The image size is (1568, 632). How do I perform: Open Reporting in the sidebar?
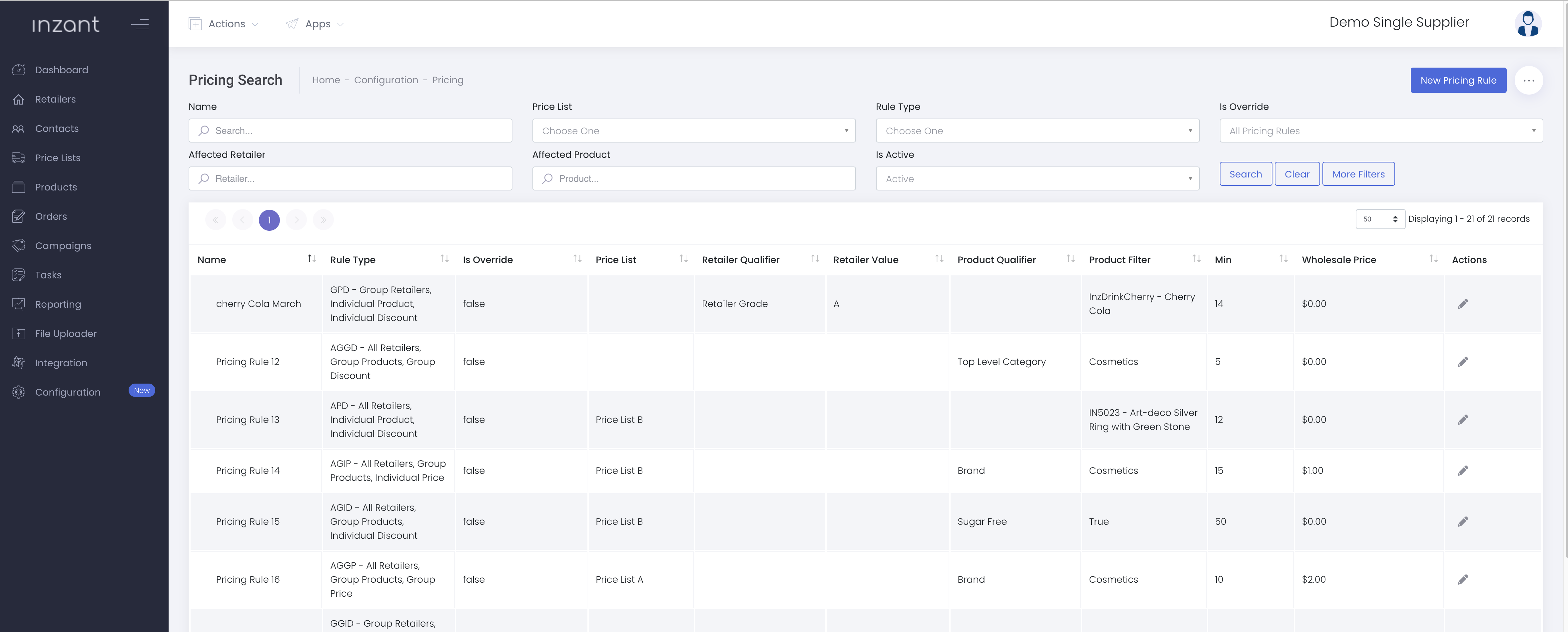(x=58, y=304)
